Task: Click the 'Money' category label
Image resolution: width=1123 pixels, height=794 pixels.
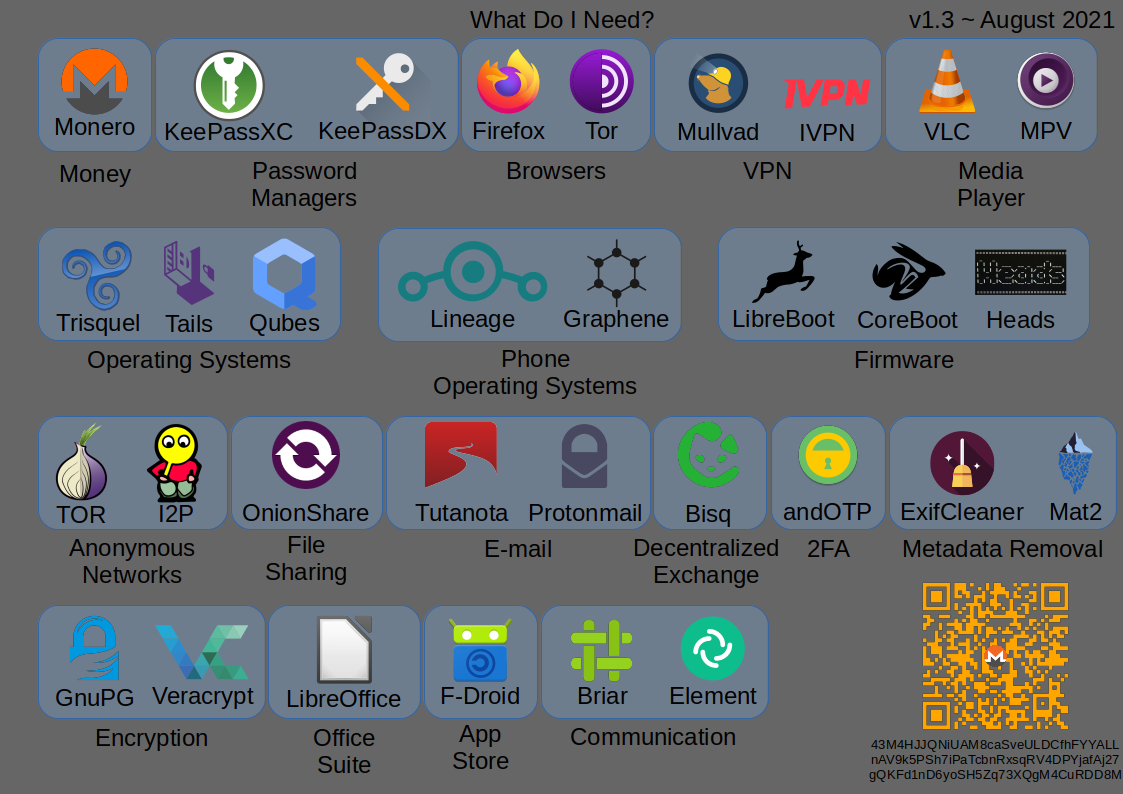Action: [95, 174]
